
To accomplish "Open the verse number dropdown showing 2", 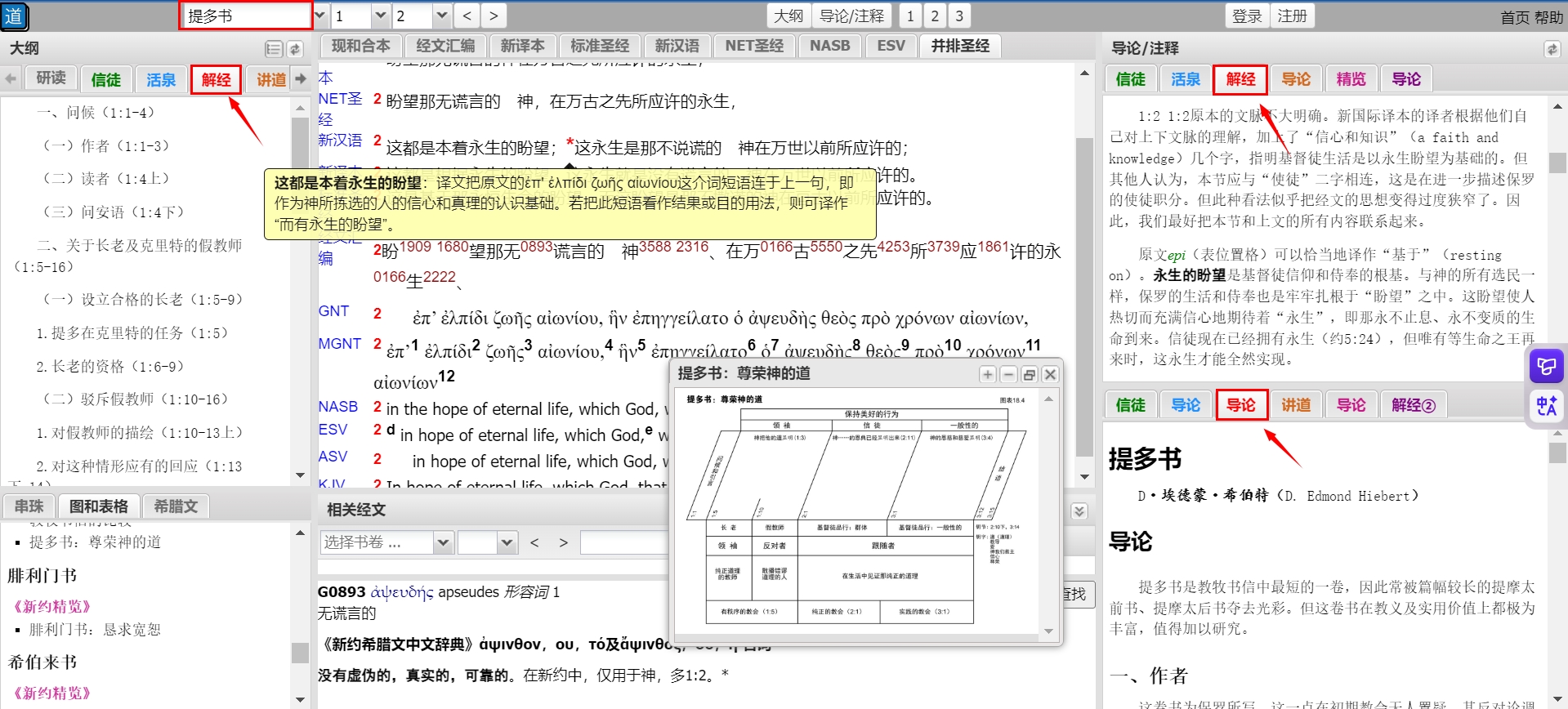I will click(x=441, y=16).
